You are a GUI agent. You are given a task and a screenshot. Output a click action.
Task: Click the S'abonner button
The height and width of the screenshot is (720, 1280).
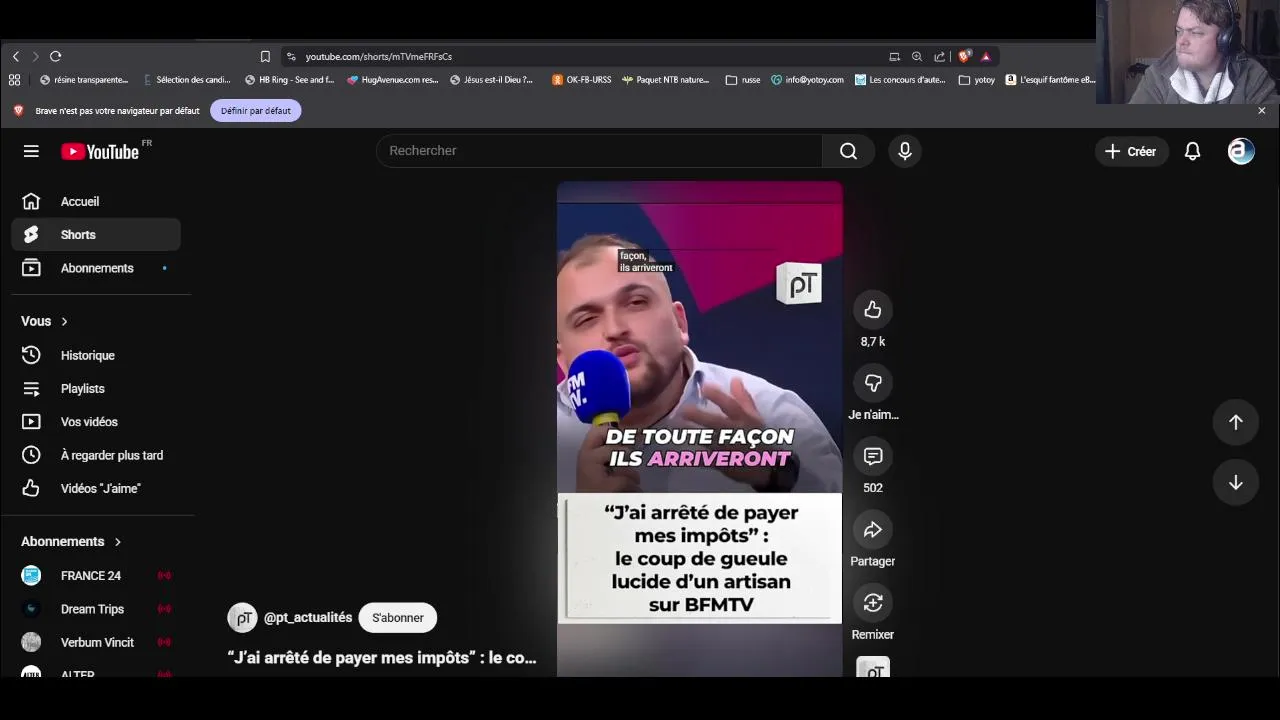[398, 618]
